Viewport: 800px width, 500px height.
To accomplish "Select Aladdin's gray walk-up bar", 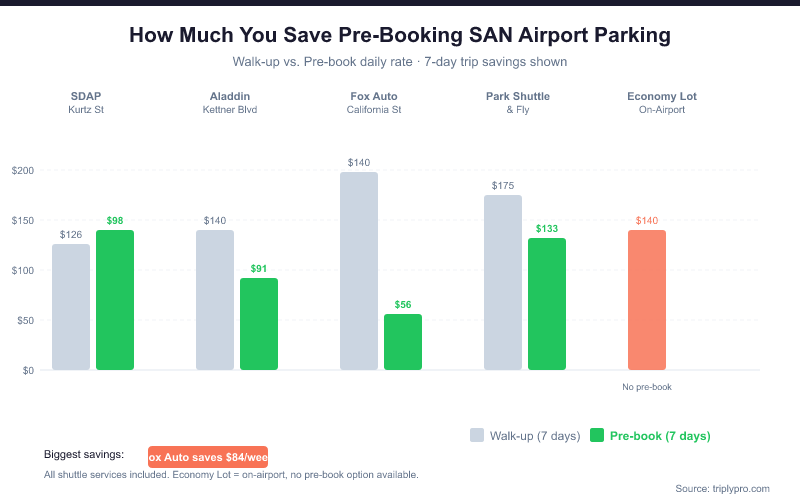I will point(215,300).
